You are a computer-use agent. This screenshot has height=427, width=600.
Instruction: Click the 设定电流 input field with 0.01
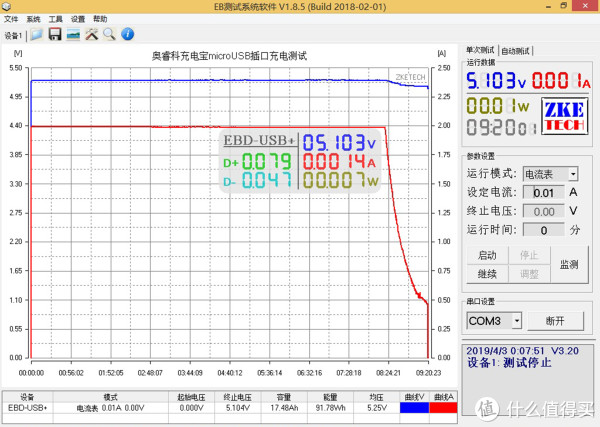click(544, 192)
